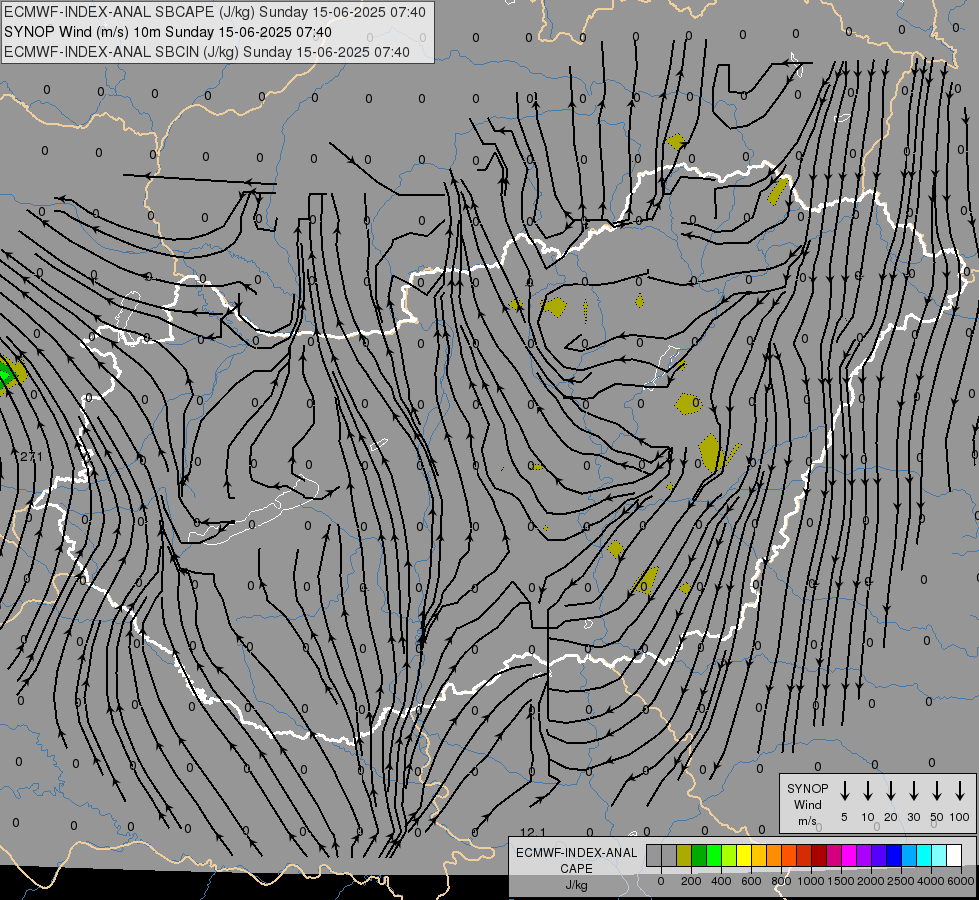The height and width of the screenshot is (900, 979).
Task: Click the 'CAPE' label in color legend
Action: [x=576, y=869]
